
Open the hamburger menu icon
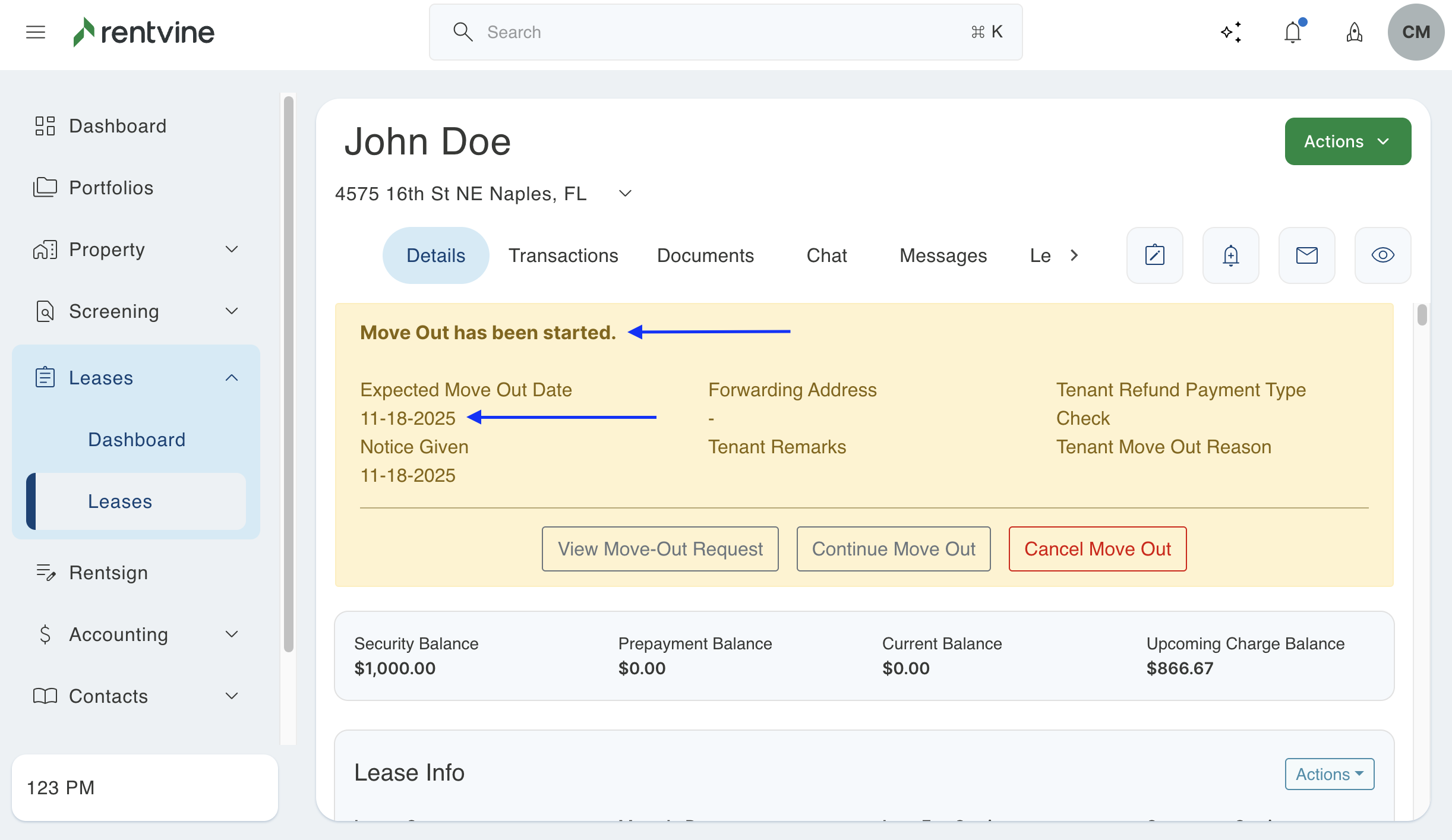36,32
